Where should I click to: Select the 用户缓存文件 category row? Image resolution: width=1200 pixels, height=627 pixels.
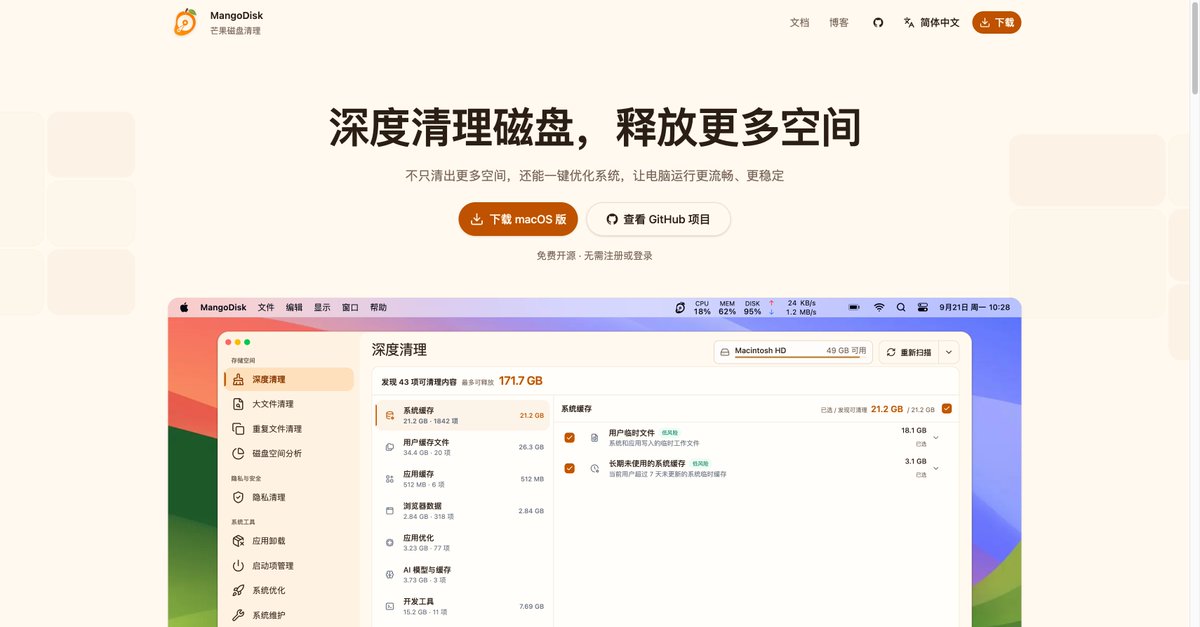[x=464, y=447]
